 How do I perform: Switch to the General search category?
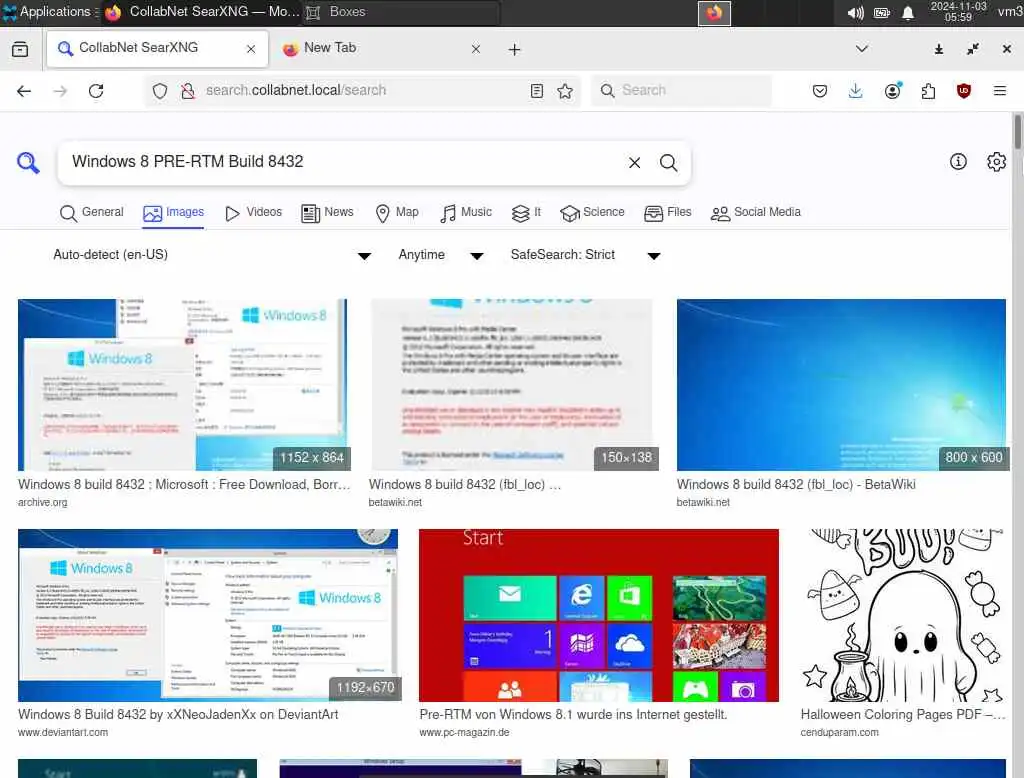pos(91,212)
